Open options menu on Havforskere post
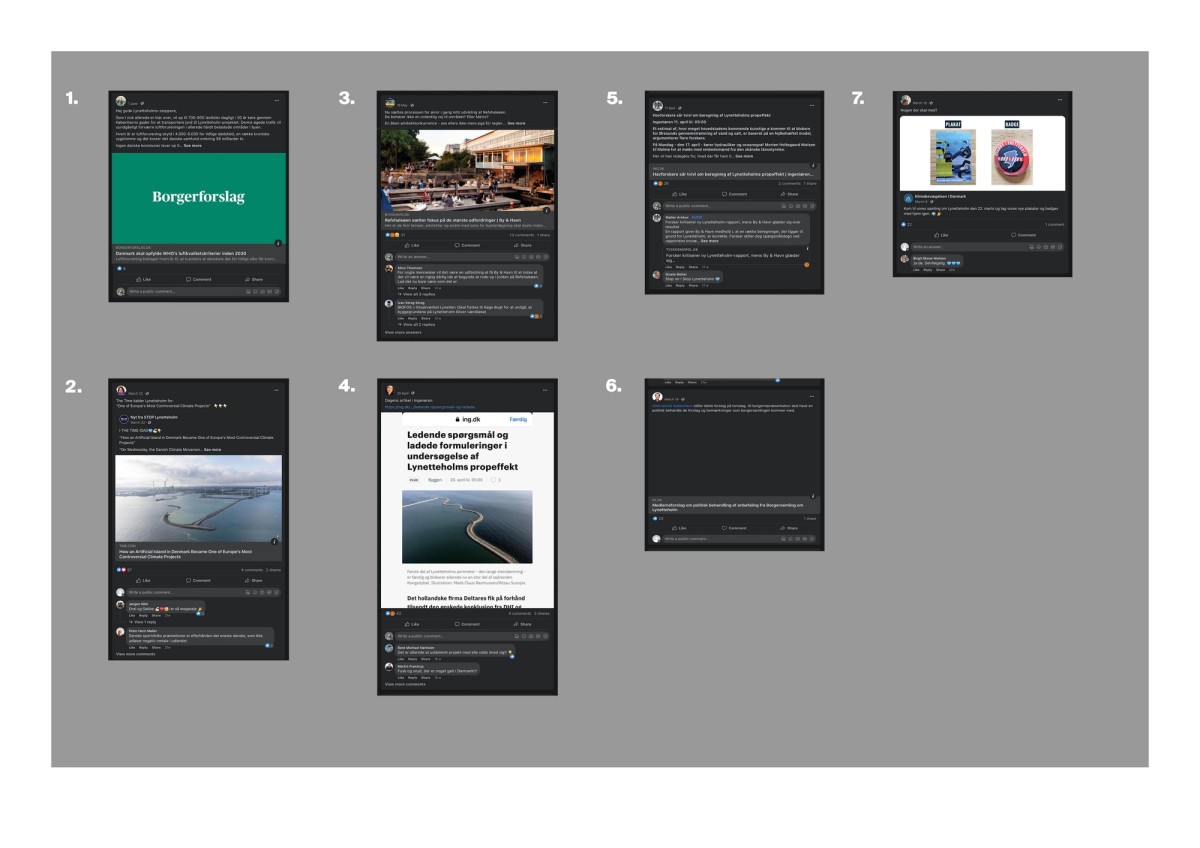This screenshot has height=848, width=1200. [x=813, y=105]
